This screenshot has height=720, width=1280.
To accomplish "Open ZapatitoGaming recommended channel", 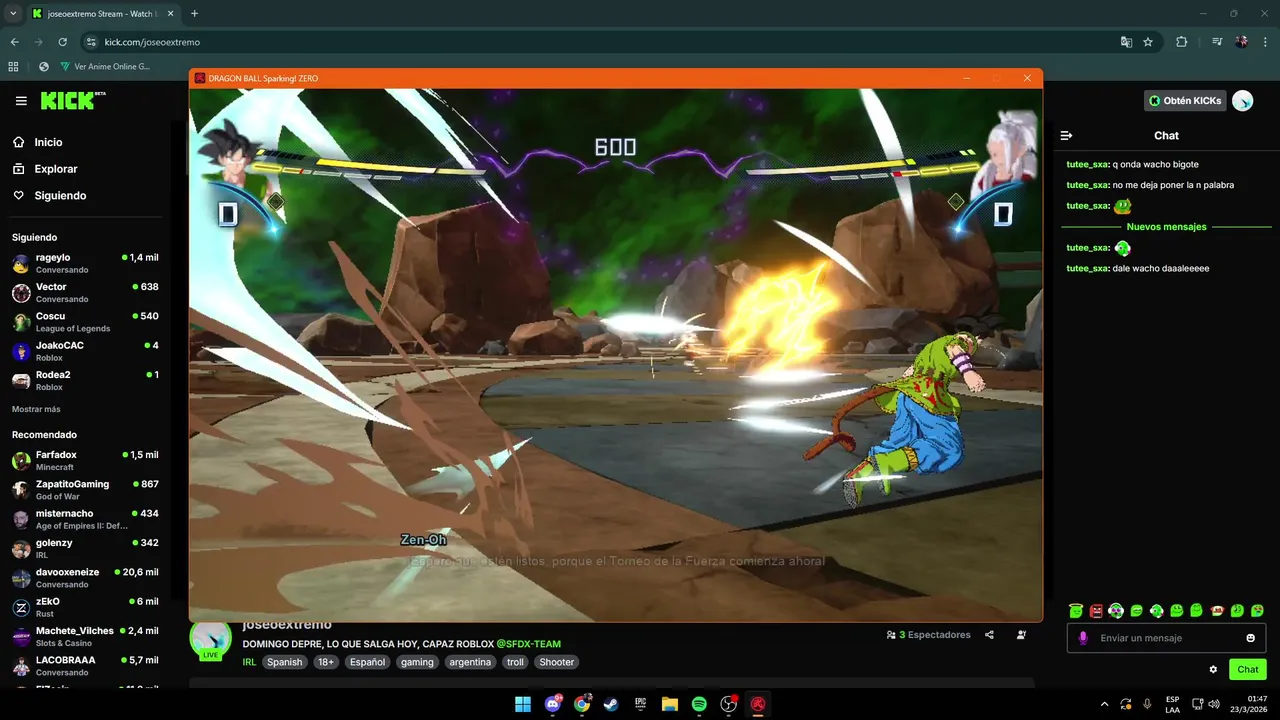I will click(x=85, y=490).
